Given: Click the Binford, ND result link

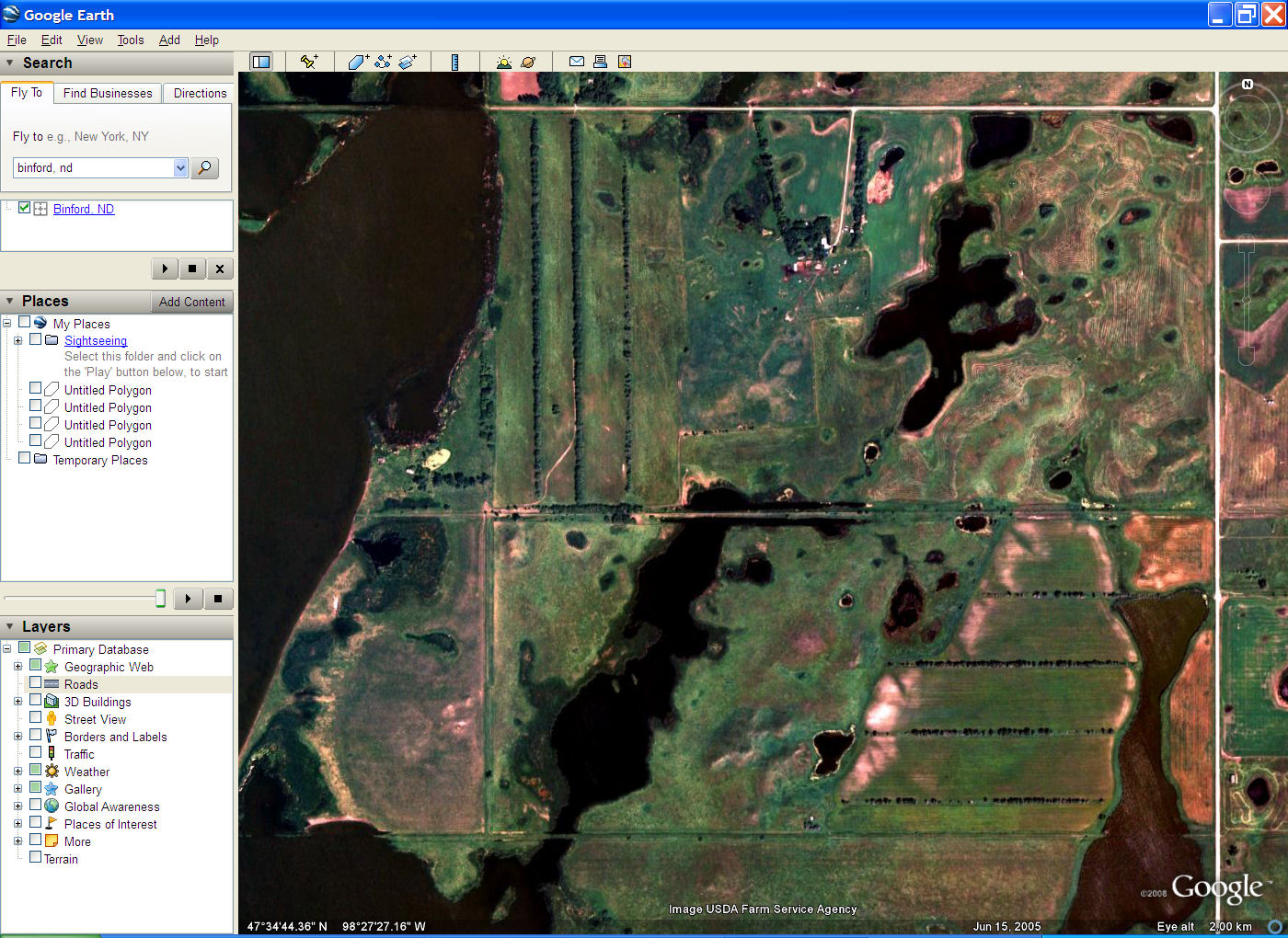Looking at the screenshot, I should pyautogui.click(x=84, y=209).
